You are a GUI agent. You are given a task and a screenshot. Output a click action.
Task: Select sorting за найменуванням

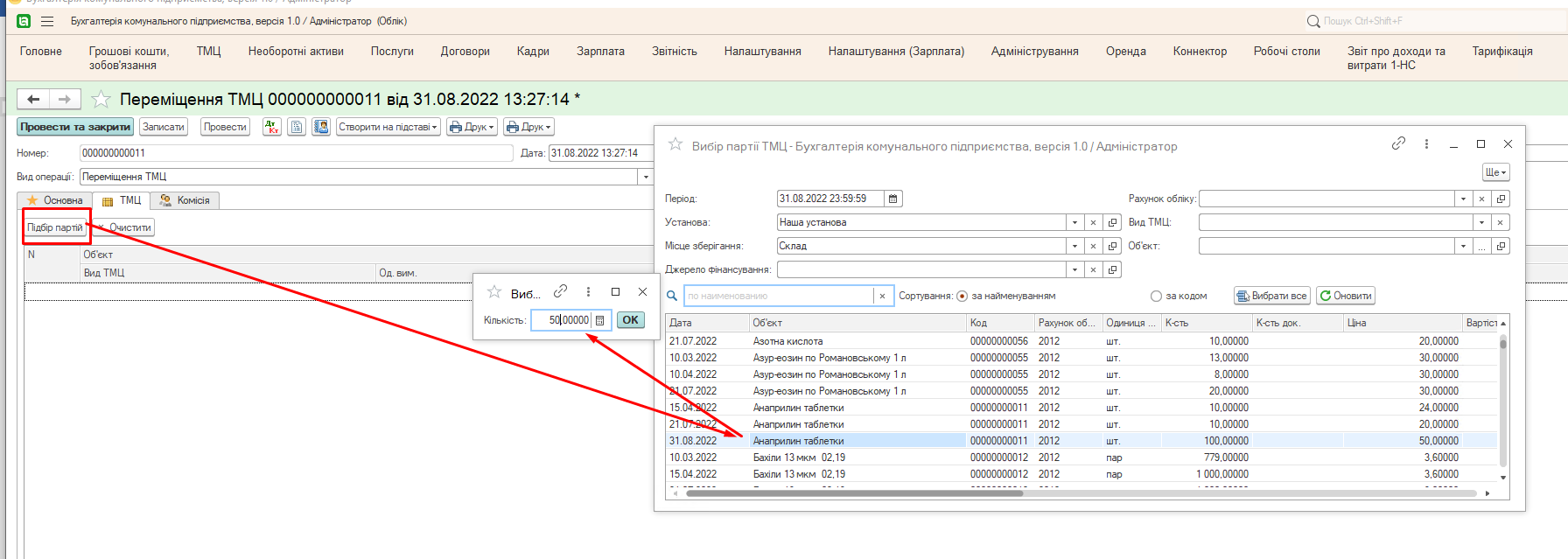coord(962,297)
